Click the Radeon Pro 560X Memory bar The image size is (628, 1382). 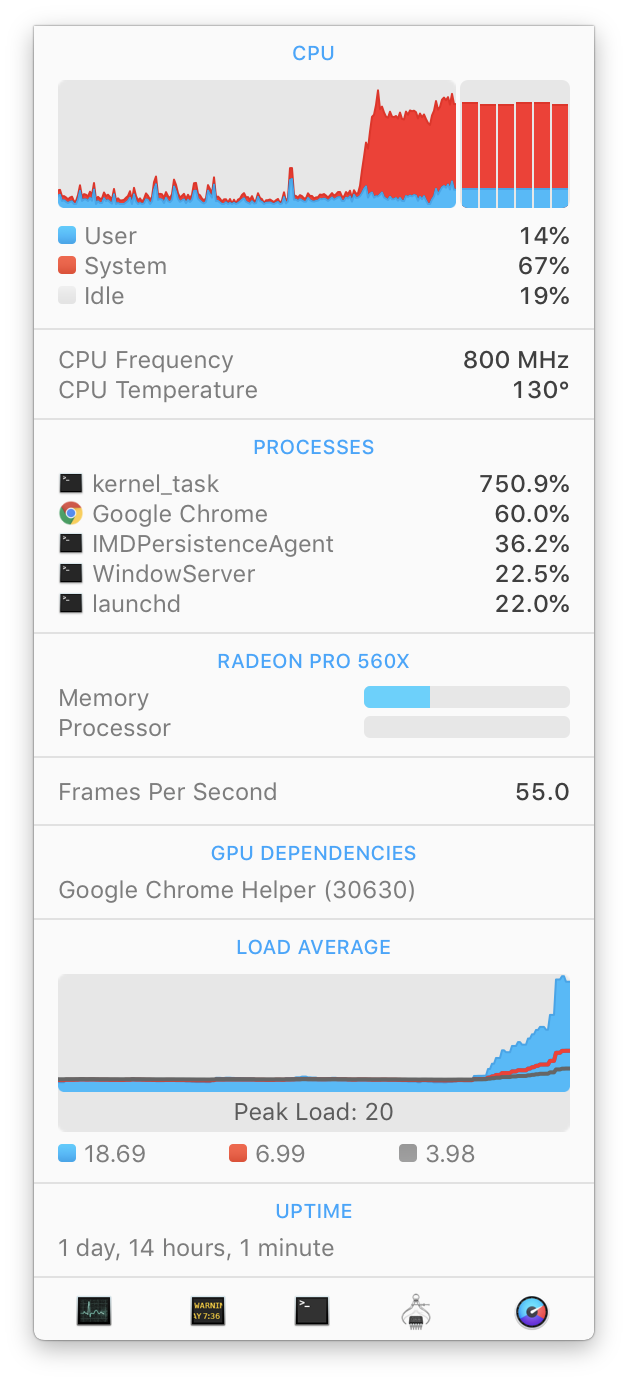467,697
